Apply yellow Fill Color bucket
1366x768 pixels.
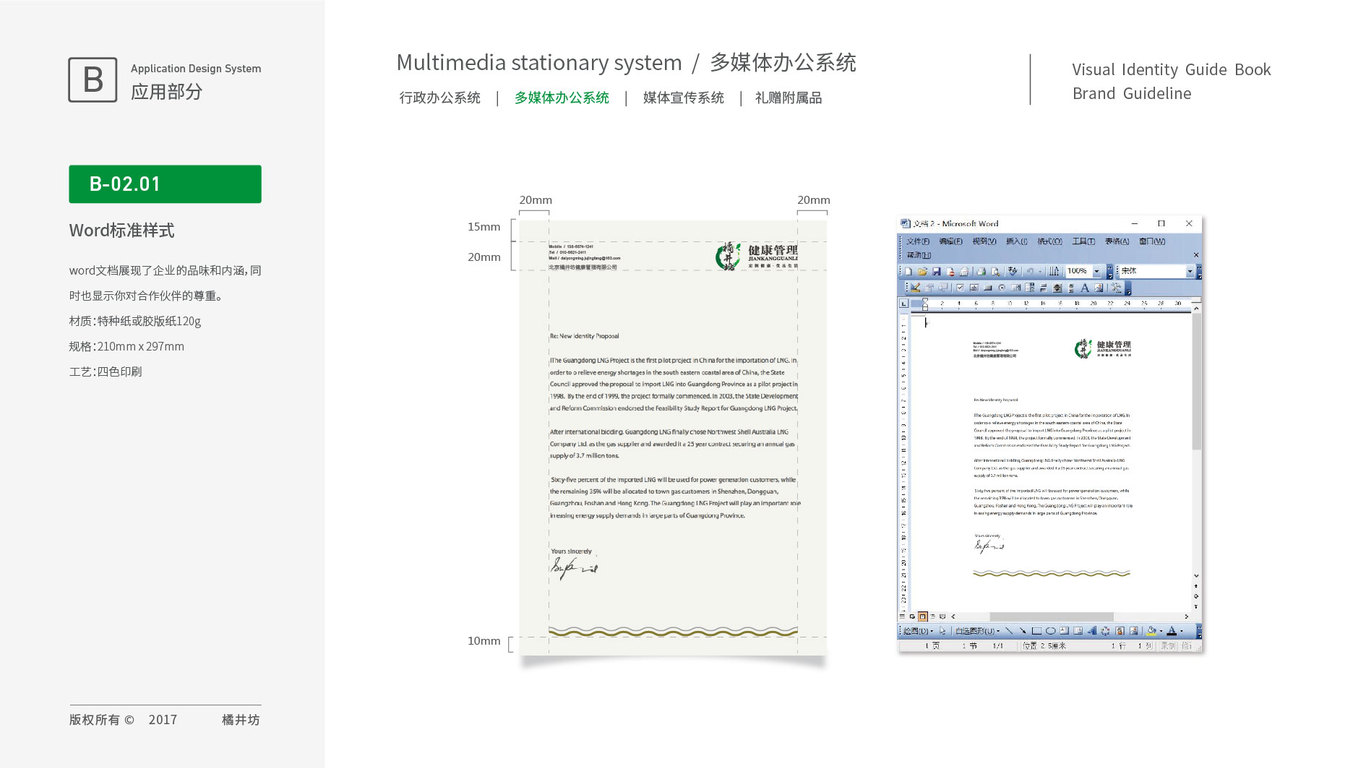tap(1151, 631)
